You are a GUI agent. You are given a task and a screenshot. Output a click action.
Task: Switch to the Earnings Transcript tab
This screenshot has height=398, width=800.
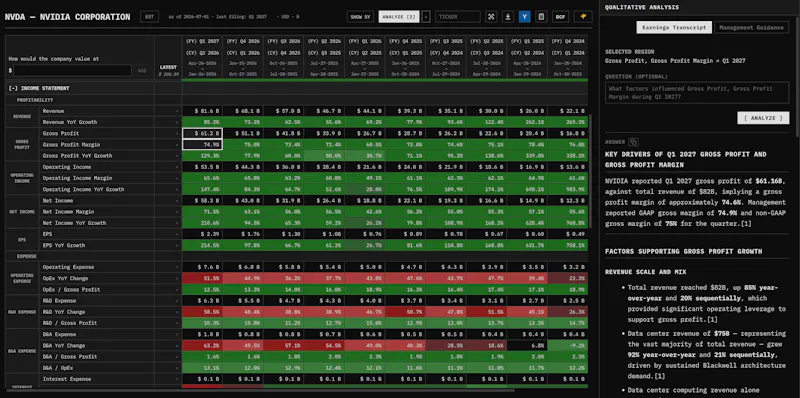[x=674, y=28]
